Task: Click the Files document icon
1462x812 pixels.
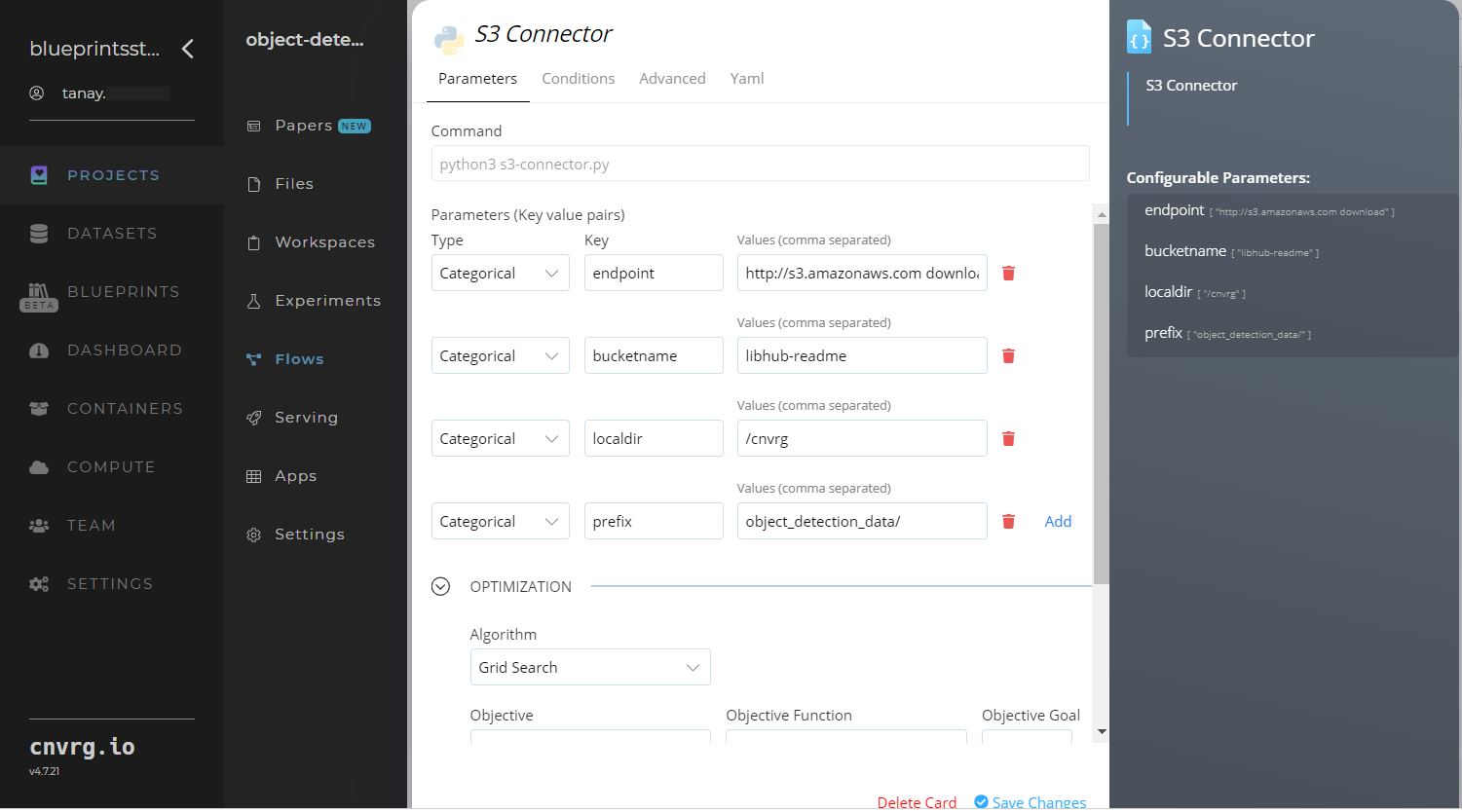Action: 254,184
